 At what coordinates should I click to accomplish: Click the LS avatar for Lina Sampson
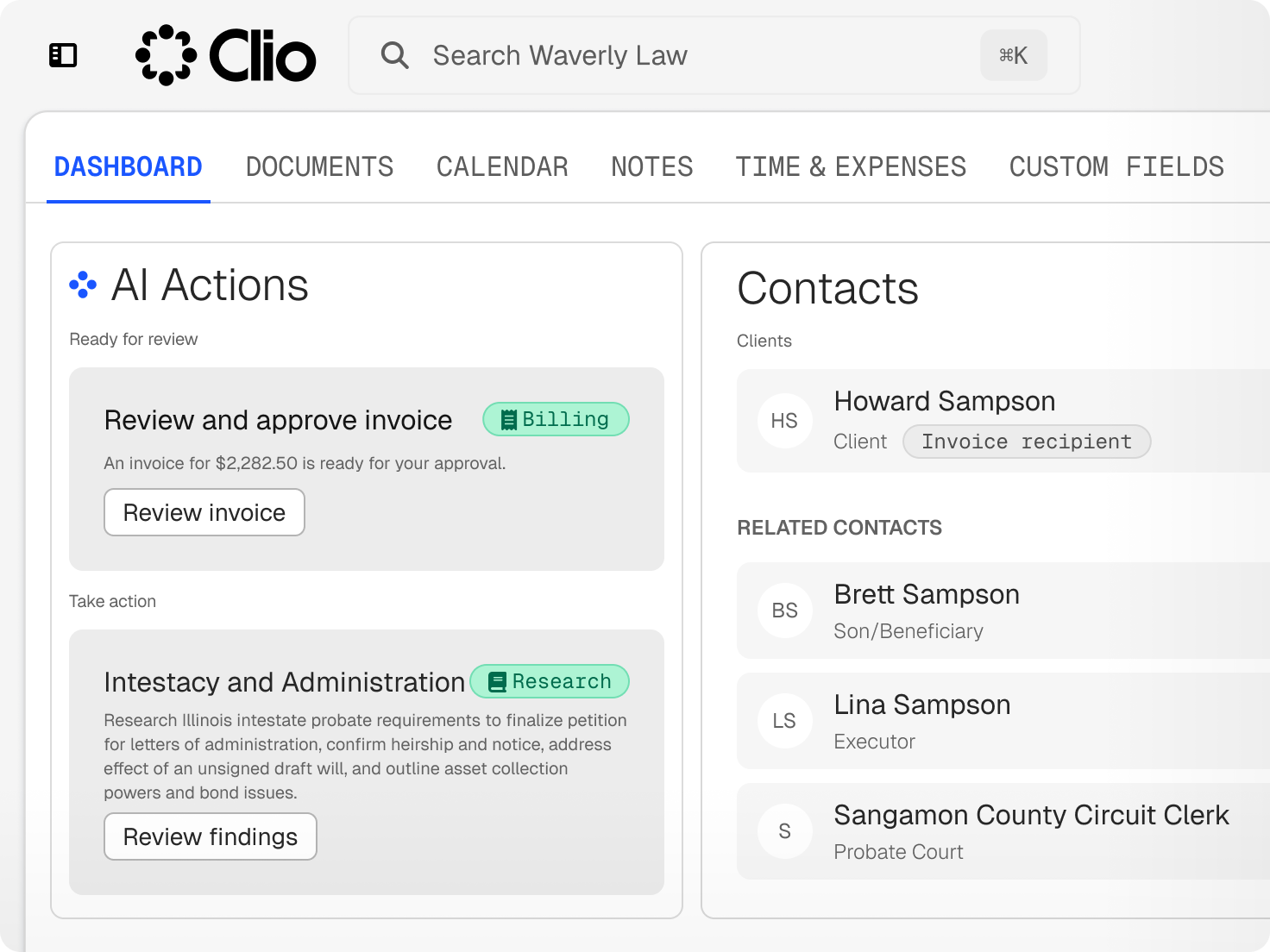coord(784,721)
